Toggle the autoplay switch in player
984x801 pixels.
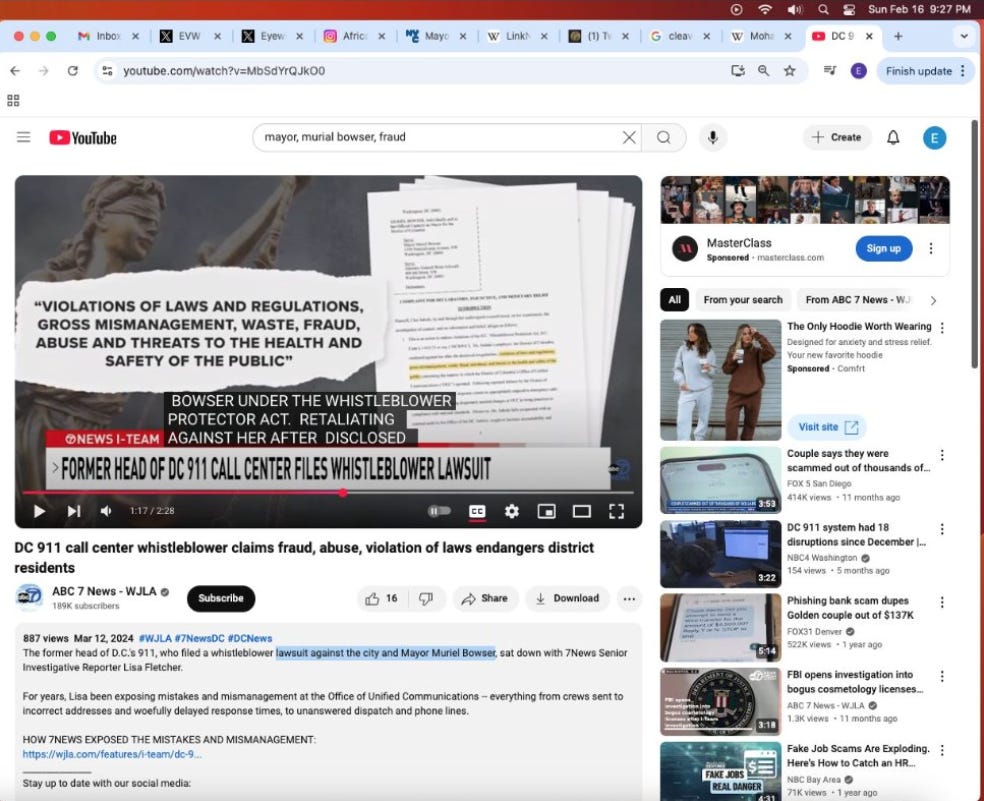click(x=439, y=511)
